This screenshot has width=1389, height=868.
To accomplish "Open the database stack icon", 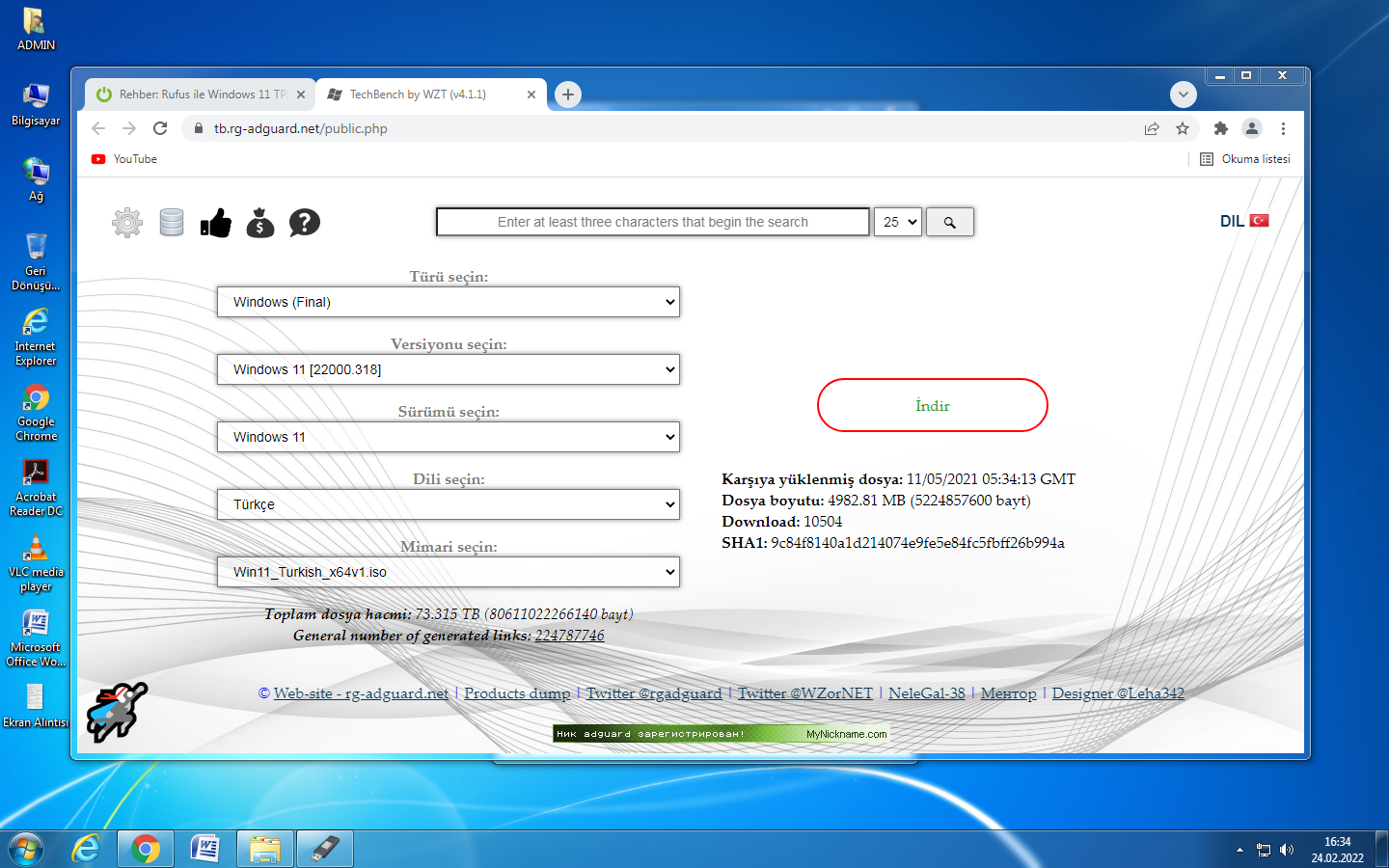I will [172, 223].
